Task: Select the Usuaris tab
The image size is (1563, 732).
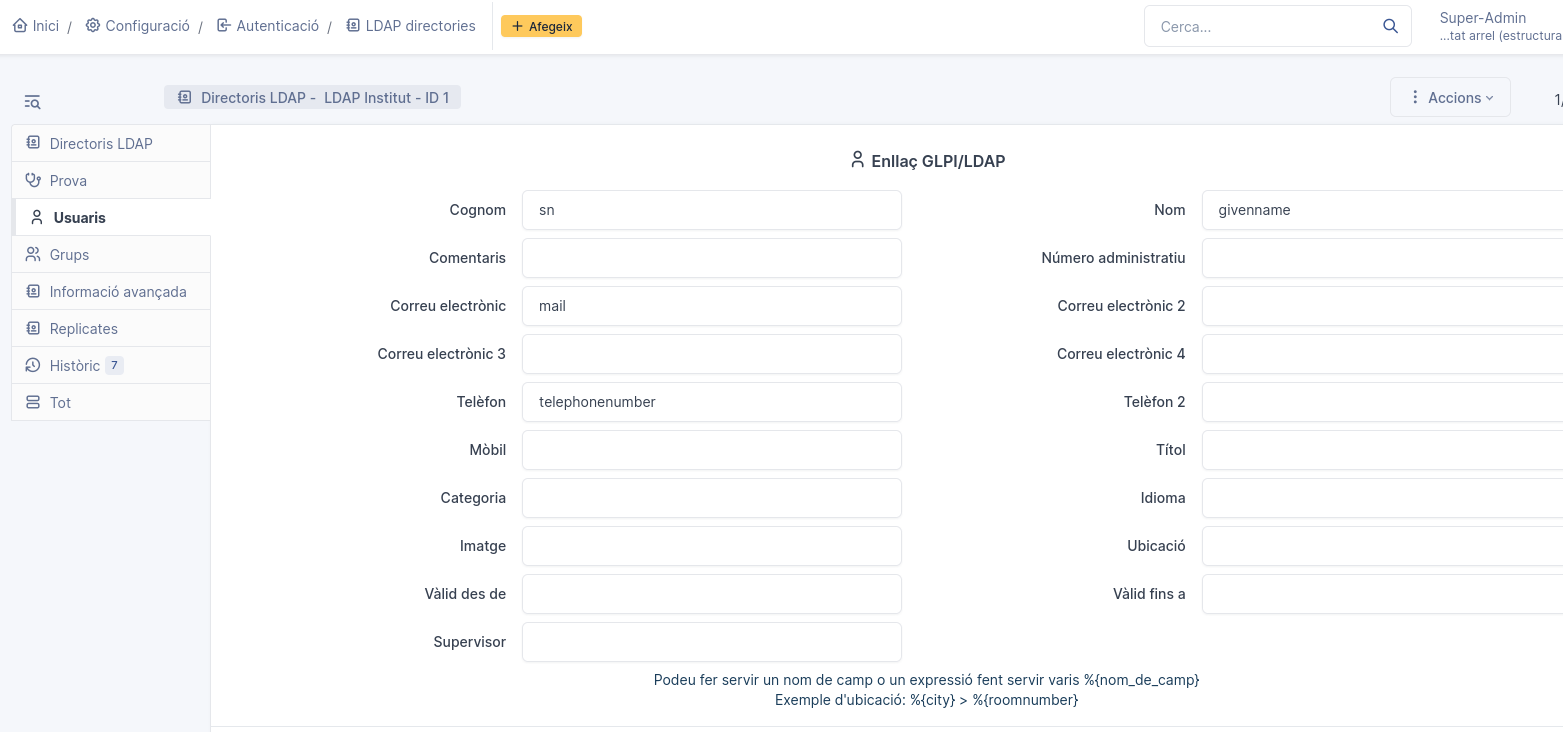Action: pyautogui.click(x=111, y=217)
